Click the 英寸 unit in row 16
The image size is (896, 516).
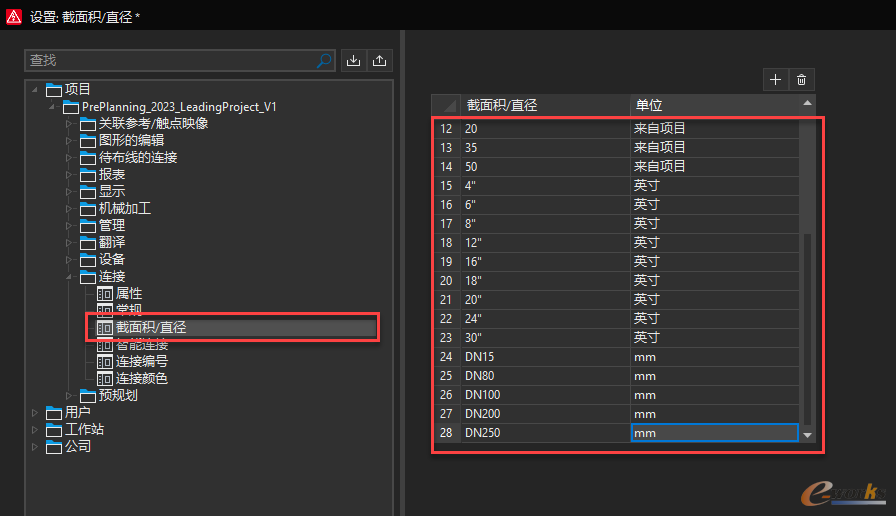tap(714, 205)
